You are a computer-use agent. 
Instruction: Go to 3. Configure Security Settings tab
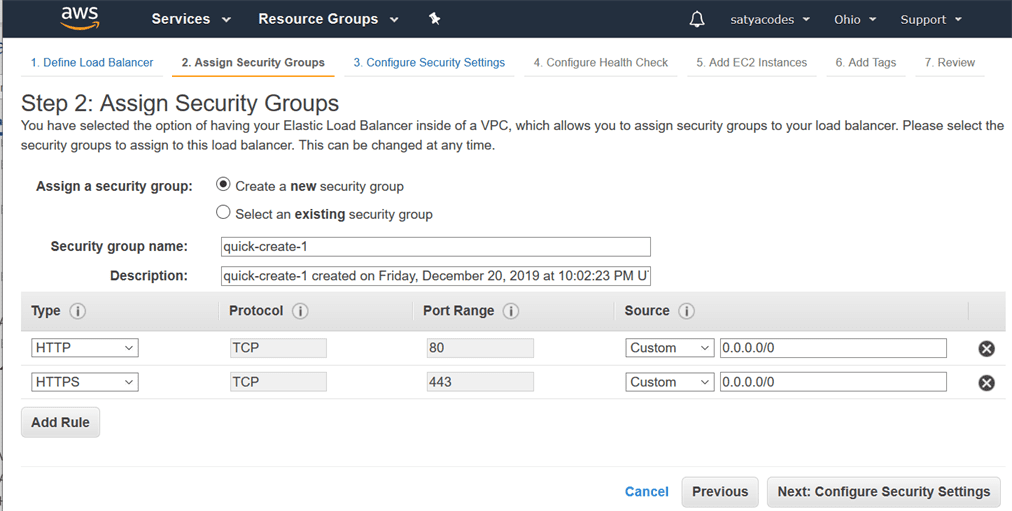point(429,62)
